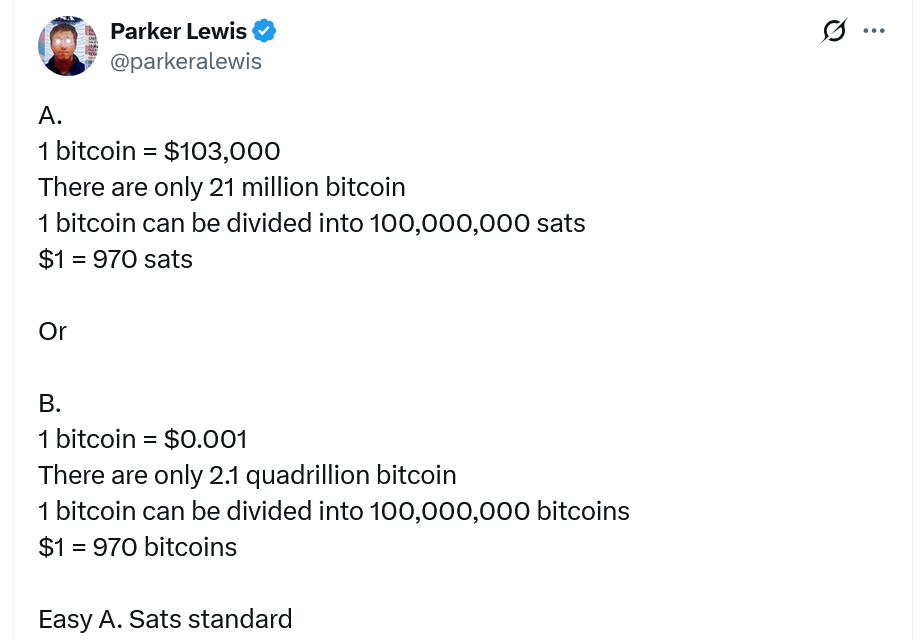Click the blue verified badge
The width and height of the screenshot is (924, 640).
click(264, 31)
